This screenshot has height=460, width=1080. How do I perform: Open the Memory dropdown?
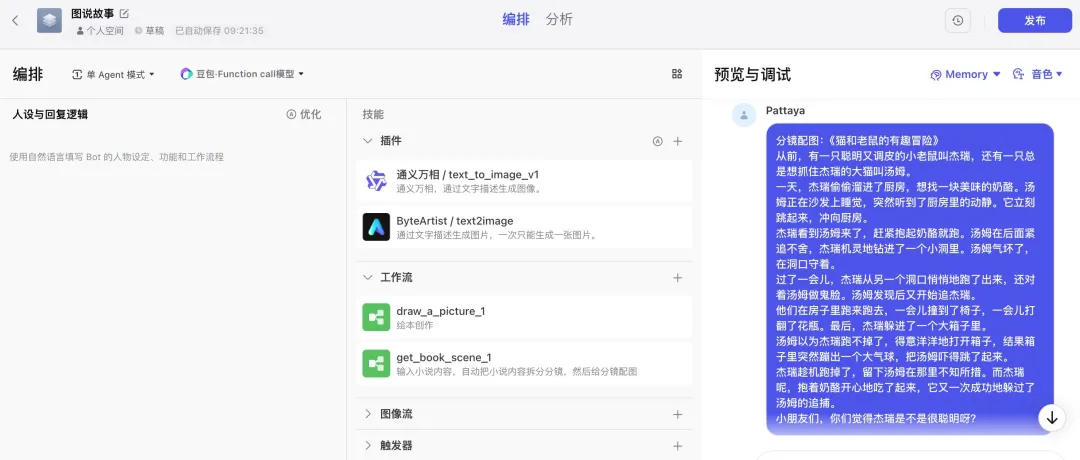(x=966, y=74)
